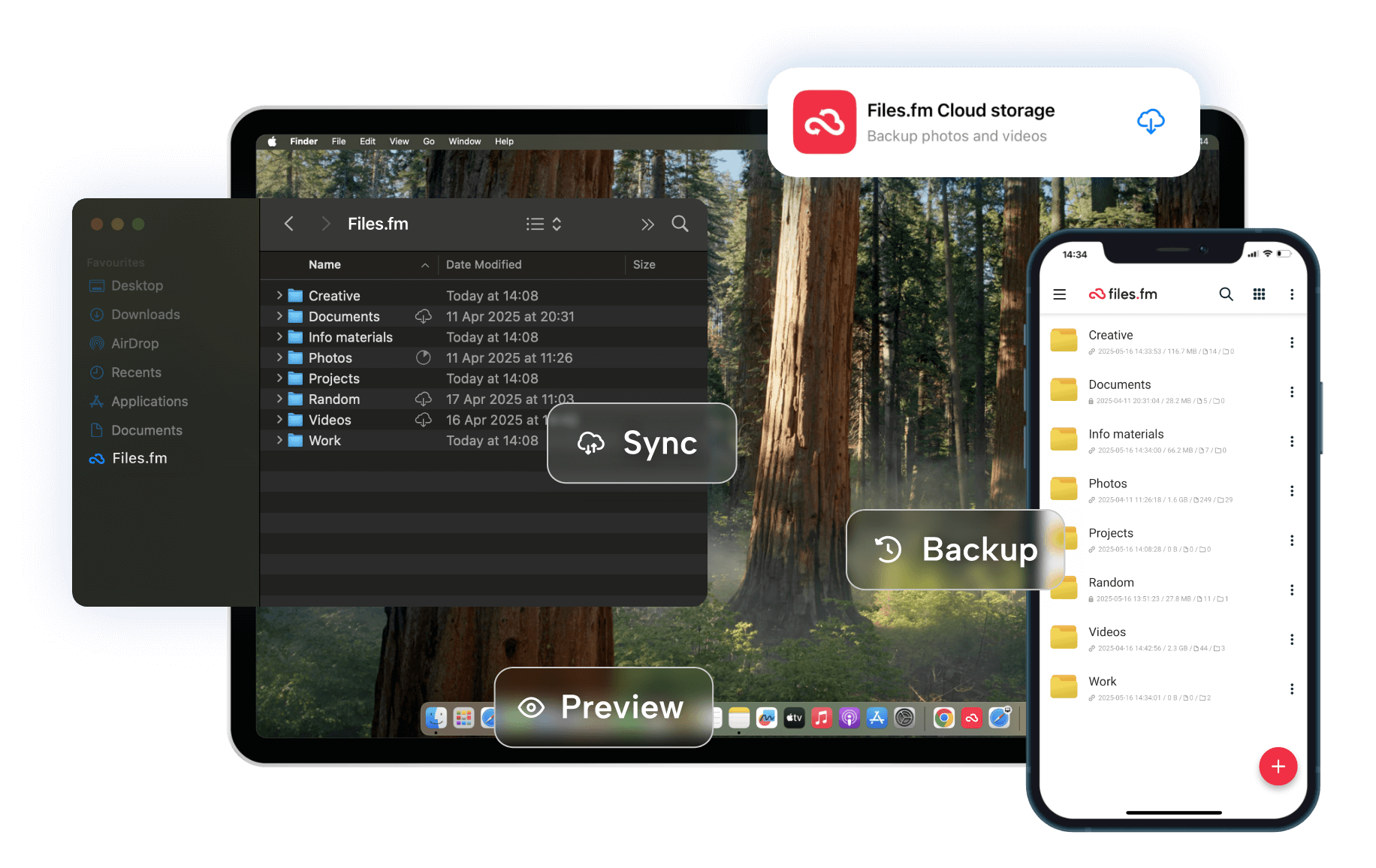Screen dimensions: 1376x868
Task: Open the File menu in menu bar
Action: [x=339, y=141]
